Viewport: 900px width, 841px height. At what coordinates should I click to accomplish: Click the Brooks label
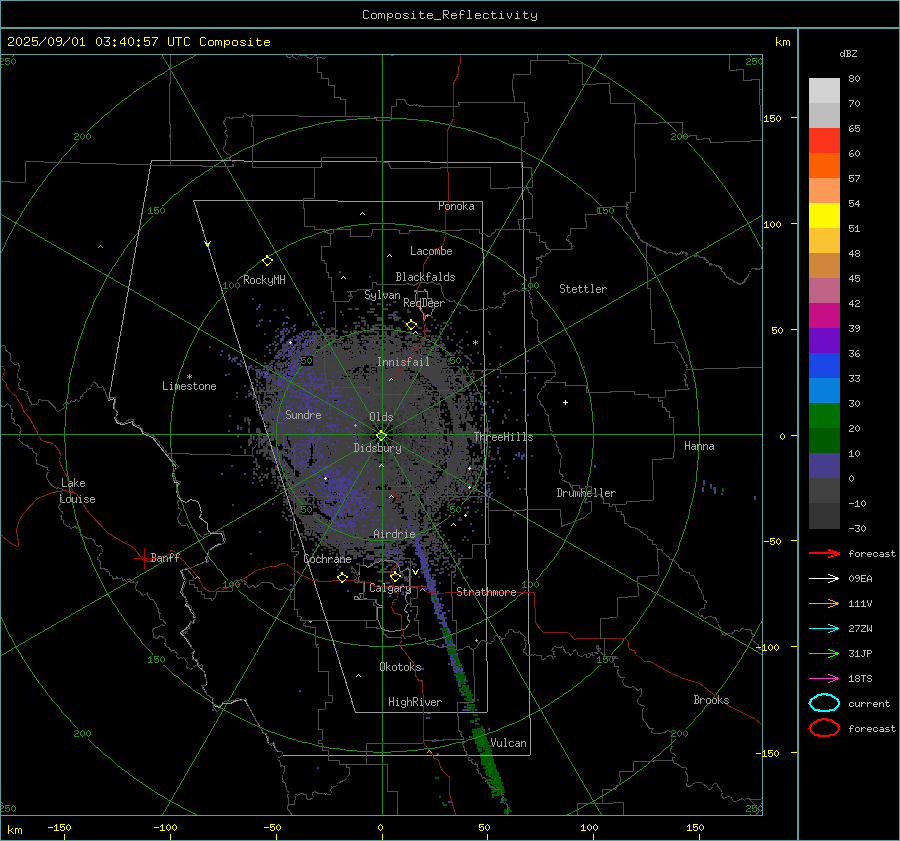coord(711,700)
